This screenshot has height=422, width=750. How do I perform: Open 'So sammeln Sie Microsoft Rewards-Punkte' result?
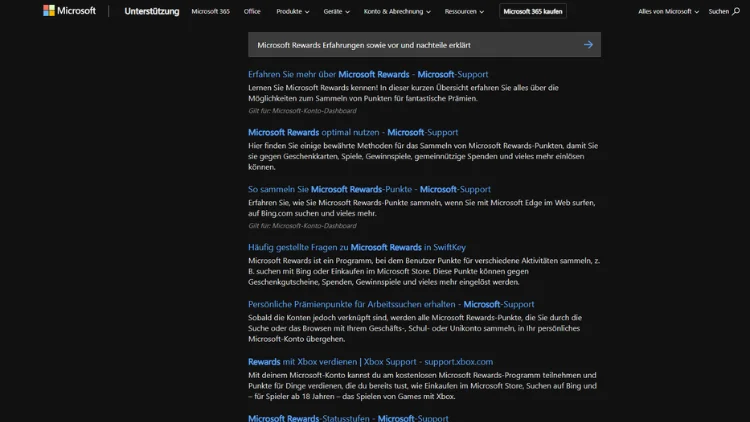(369, 189)
